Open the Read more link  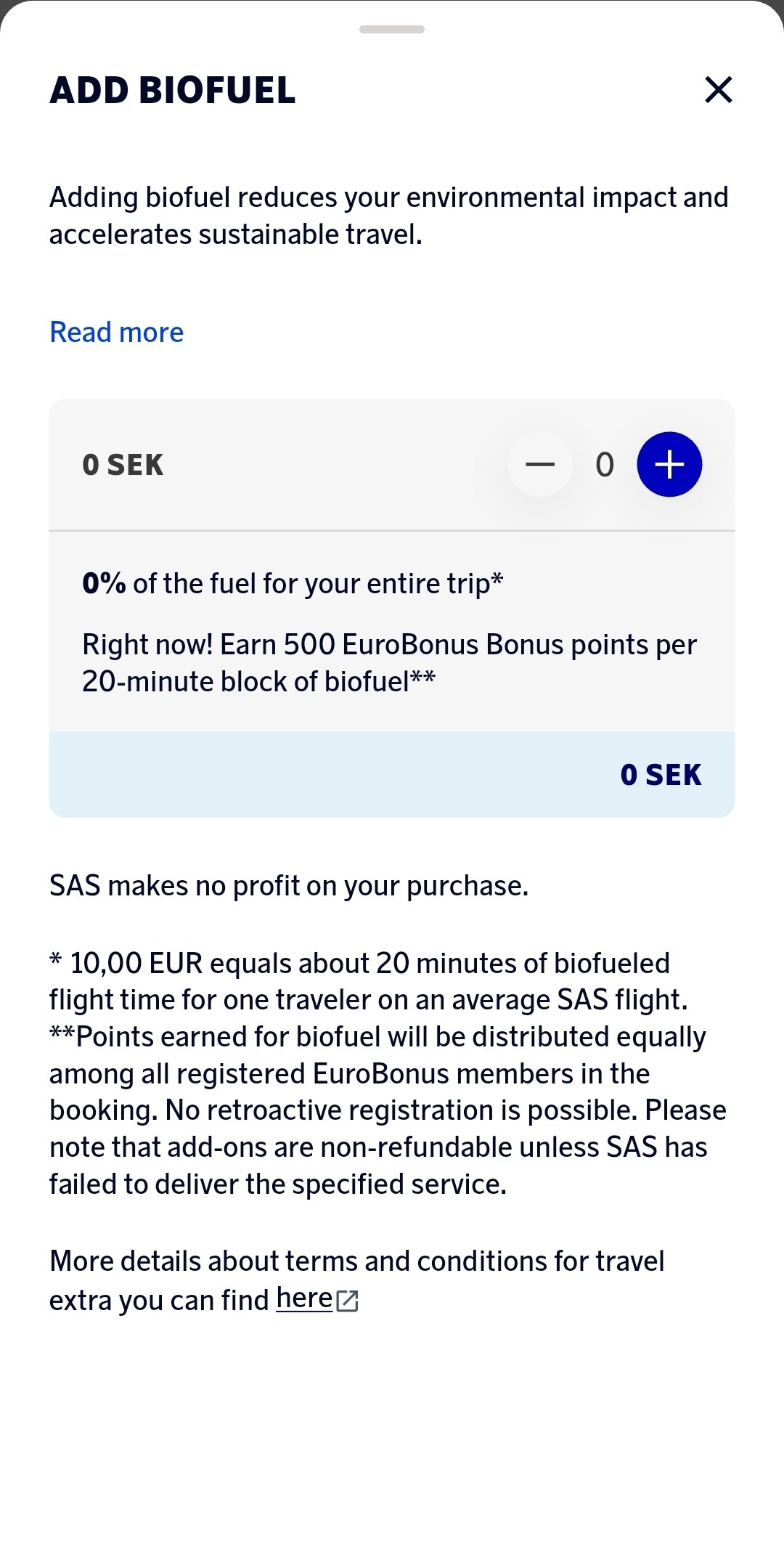116,333
